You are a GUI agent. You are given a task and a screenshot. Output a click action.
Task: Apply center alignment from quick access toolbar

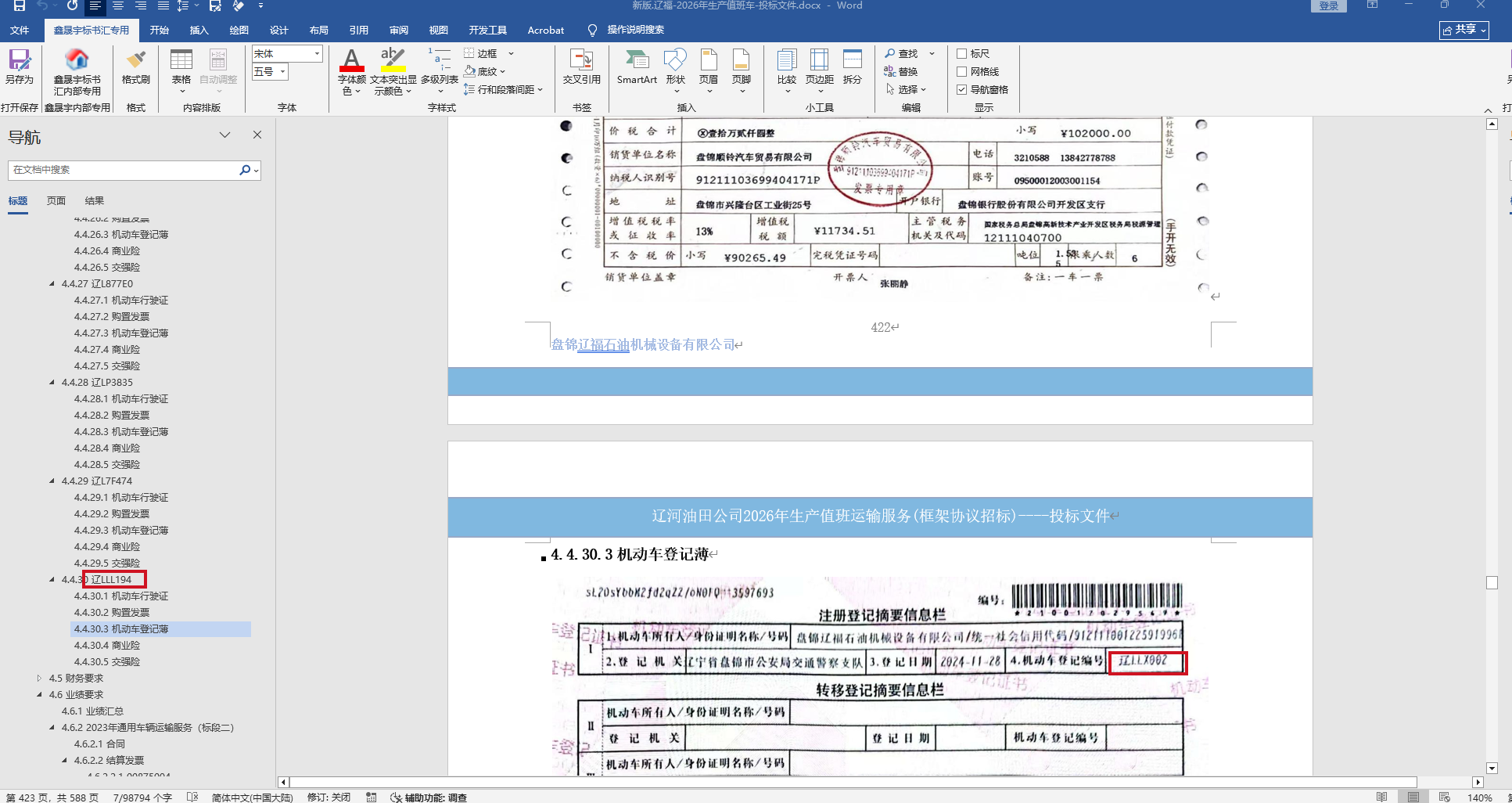point(118,5)
